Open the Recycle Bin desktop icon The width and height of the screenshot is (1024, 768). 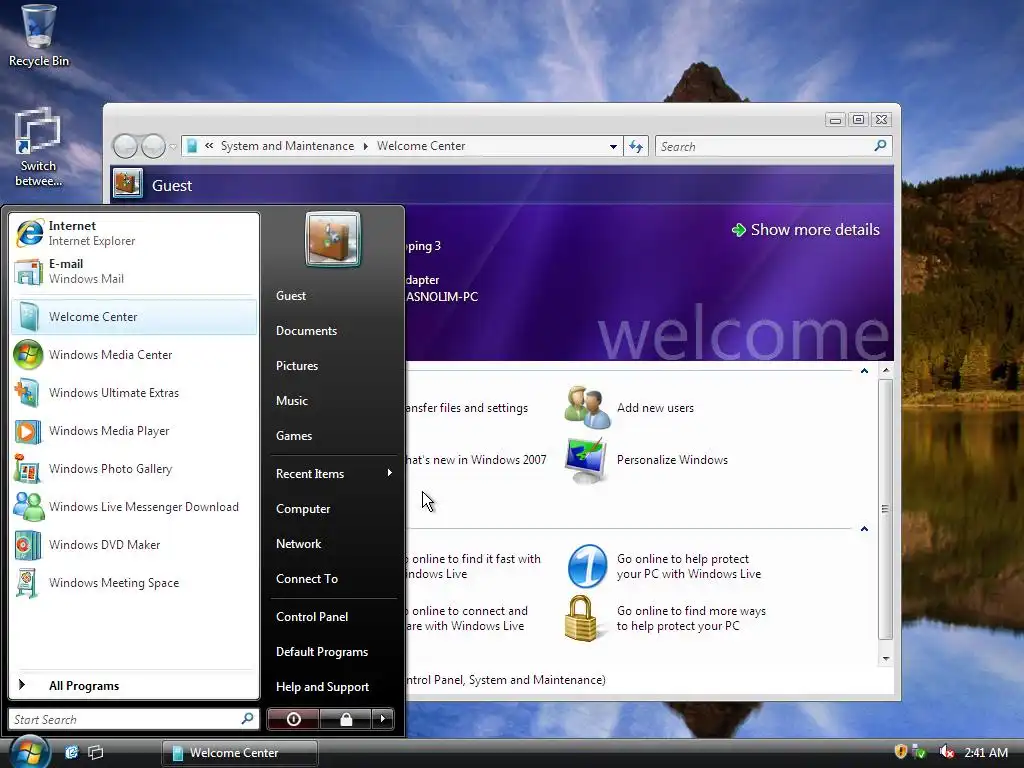pos(38,36)
